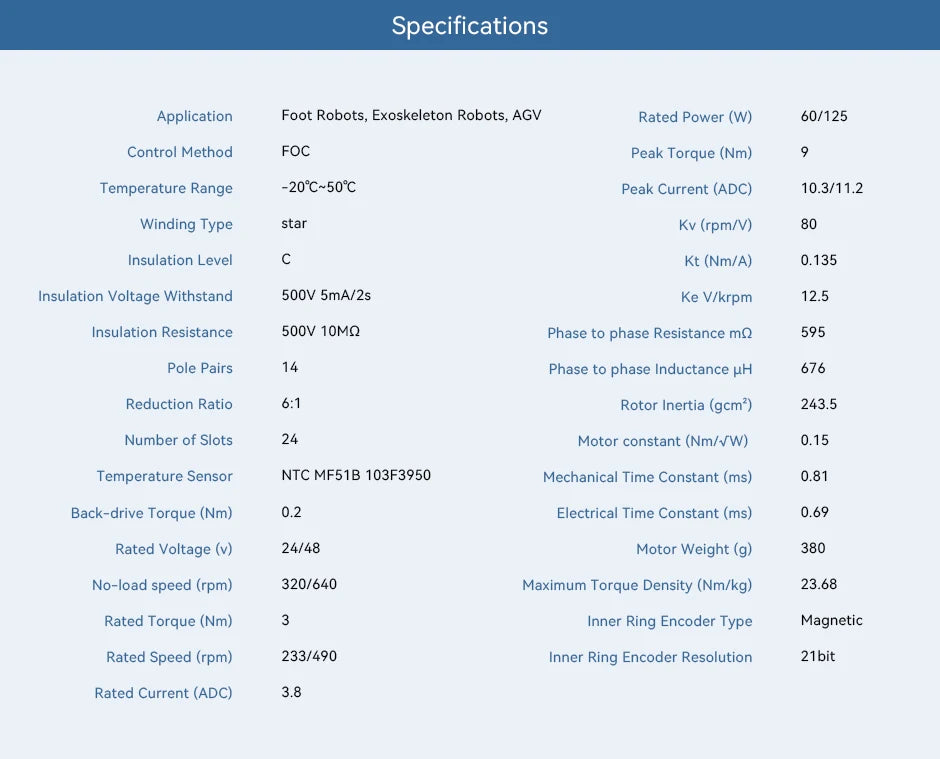
Task: Select the Rotor Inertia value 243.5
Action: click(818, 404)
